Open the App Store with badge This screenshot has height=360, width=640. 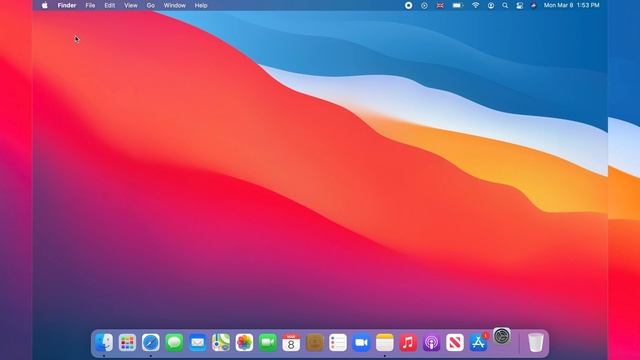click(478, 342)
